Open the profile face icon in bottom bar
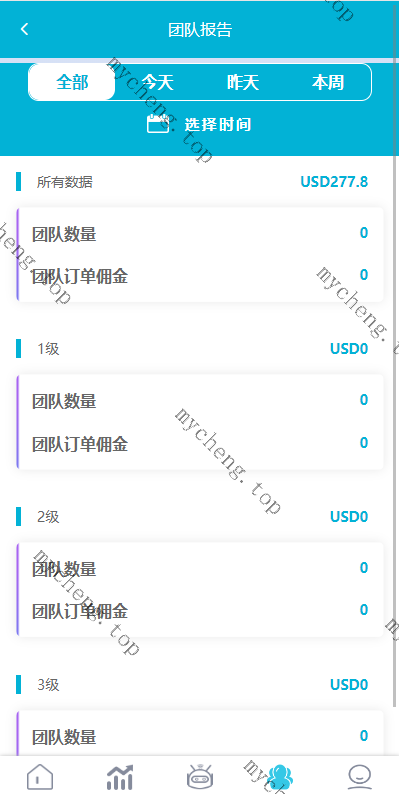399x794 pixels. point(360,776)
